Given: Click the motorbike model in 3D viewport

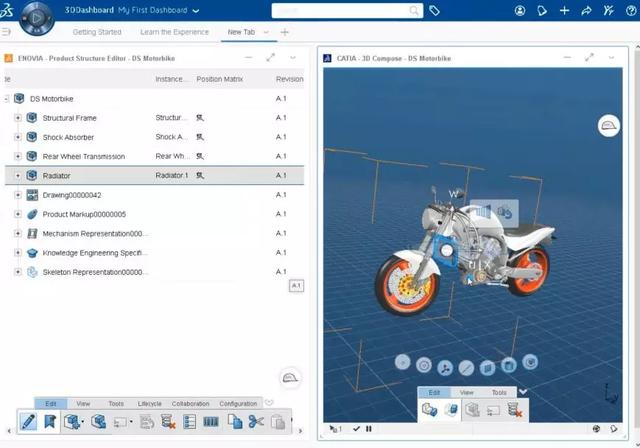Looking at the screenshot, I should coord(465,250).
